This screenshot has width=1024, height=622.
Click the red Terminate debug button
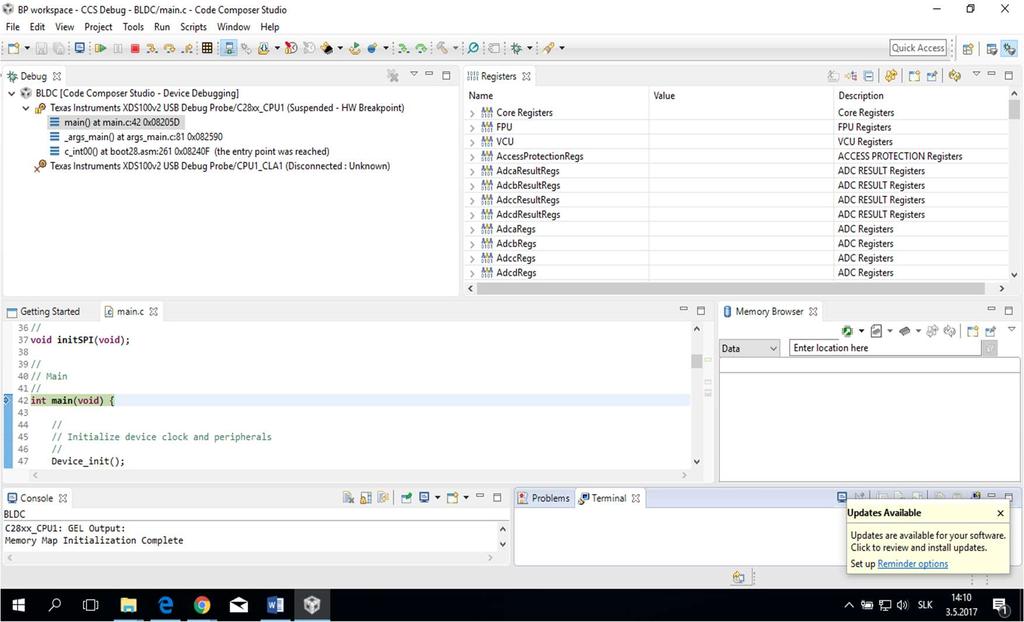pyautogui.click(x=135, y=48)
